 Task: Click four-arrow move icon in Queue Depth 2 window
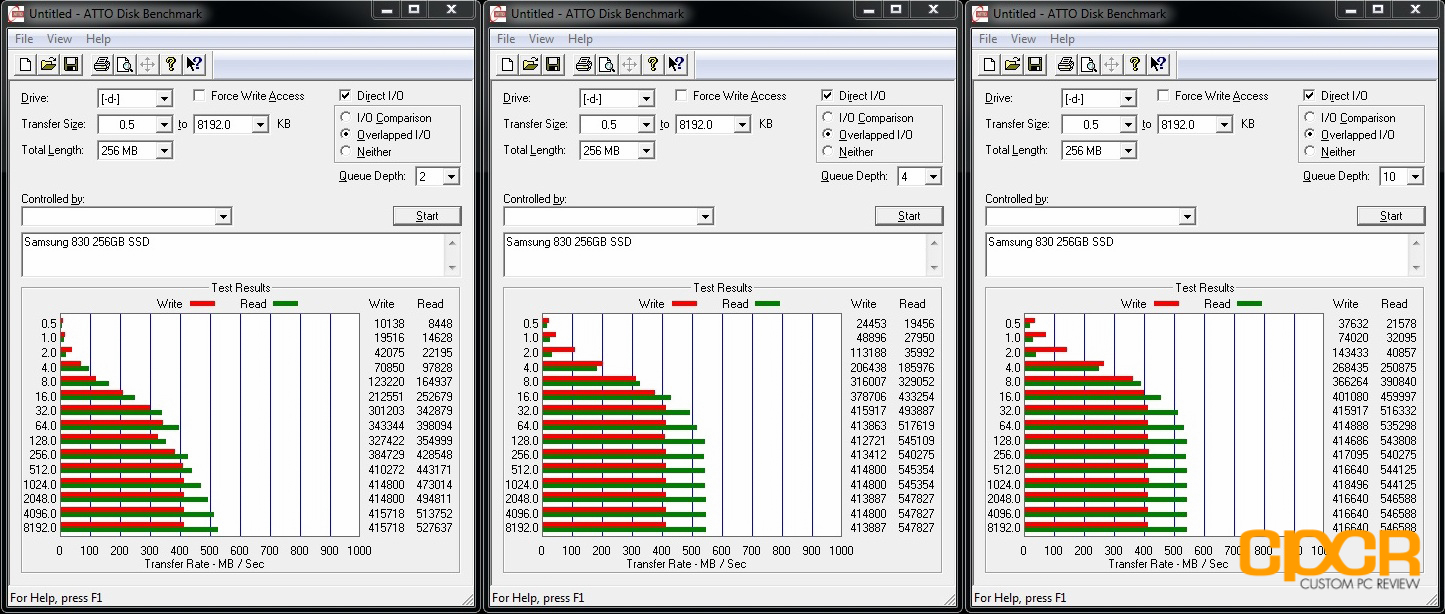[147, 65]
